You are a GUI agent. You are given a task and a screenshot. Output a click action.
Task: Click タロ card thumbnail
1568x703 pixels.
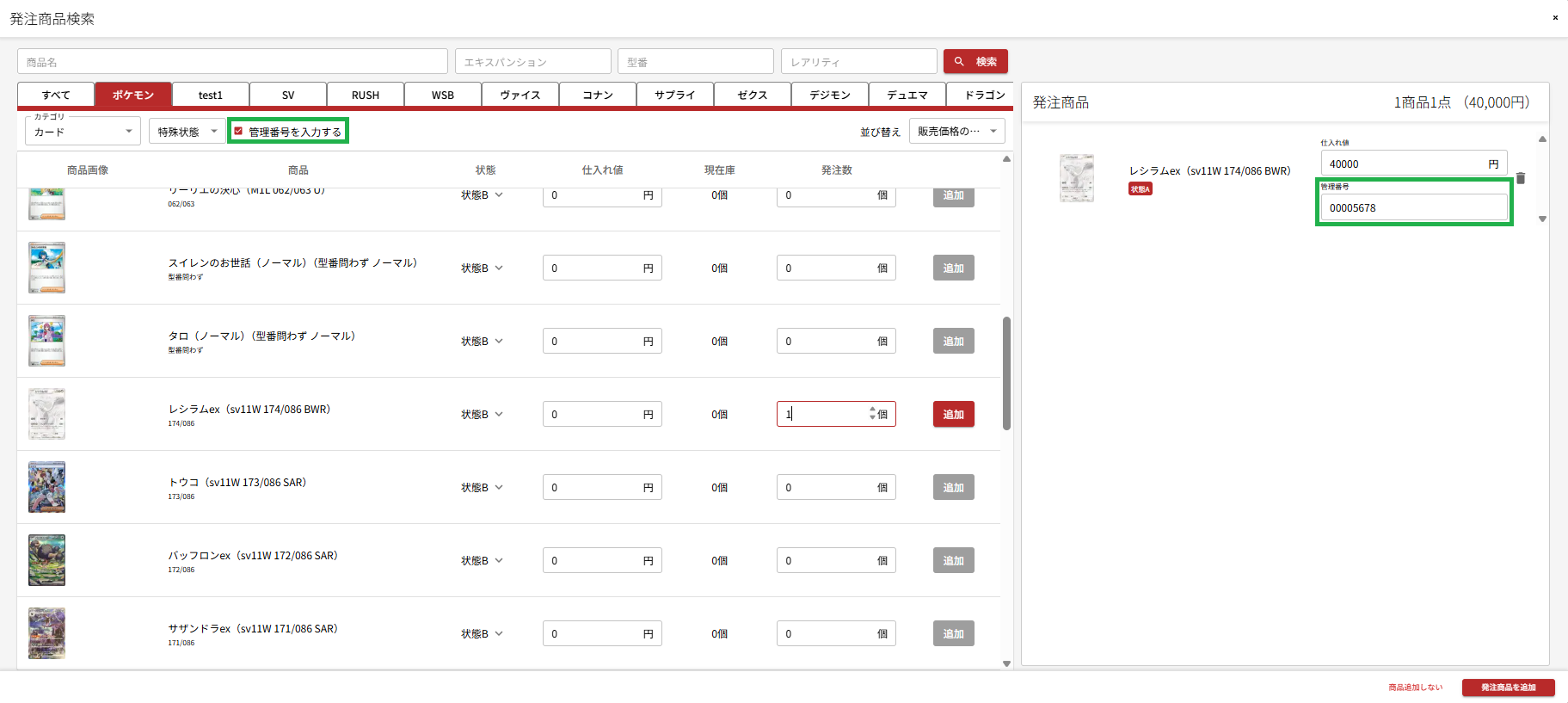[46, 341]
